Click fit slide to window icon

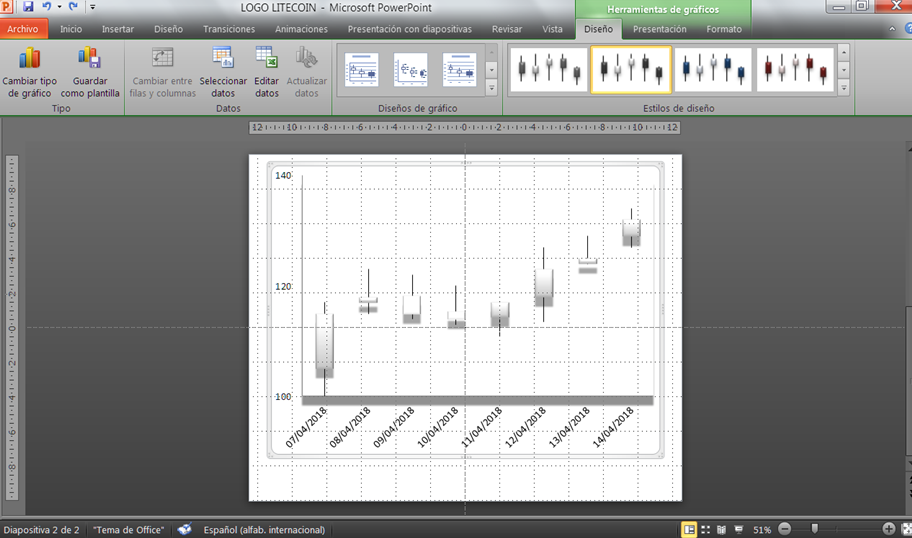click(x=905, y=529)
